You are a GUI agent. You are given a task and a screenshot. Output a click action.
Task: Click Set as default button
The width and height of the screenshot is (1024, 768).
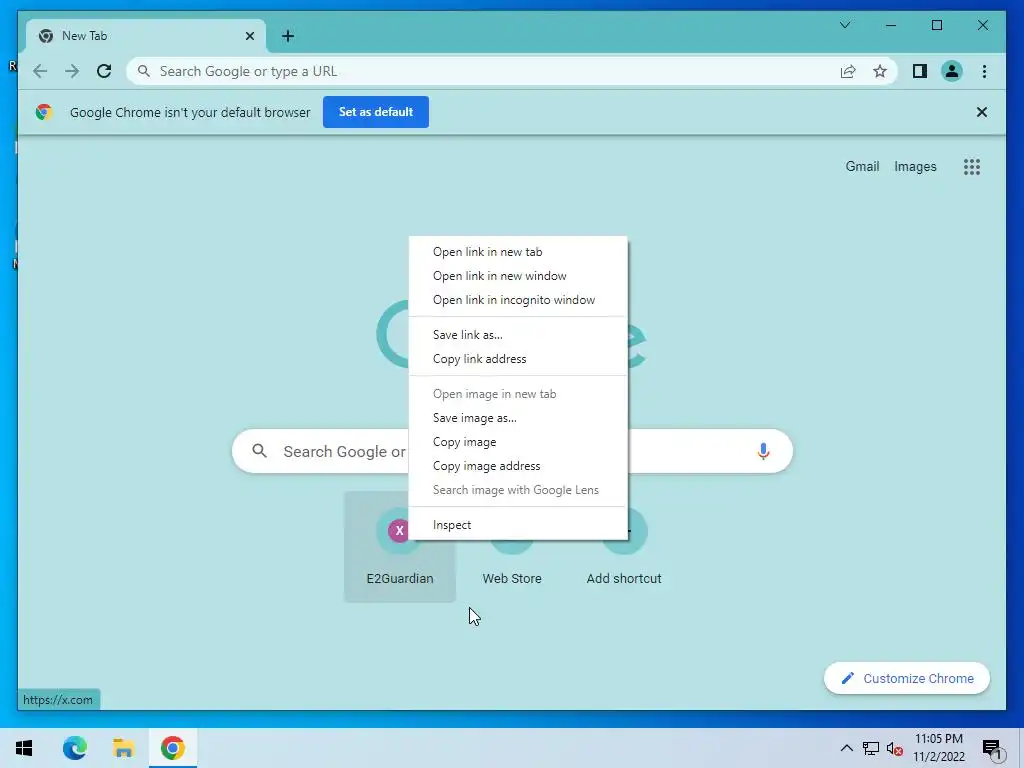pyautogui.click(x=376, y=112)
